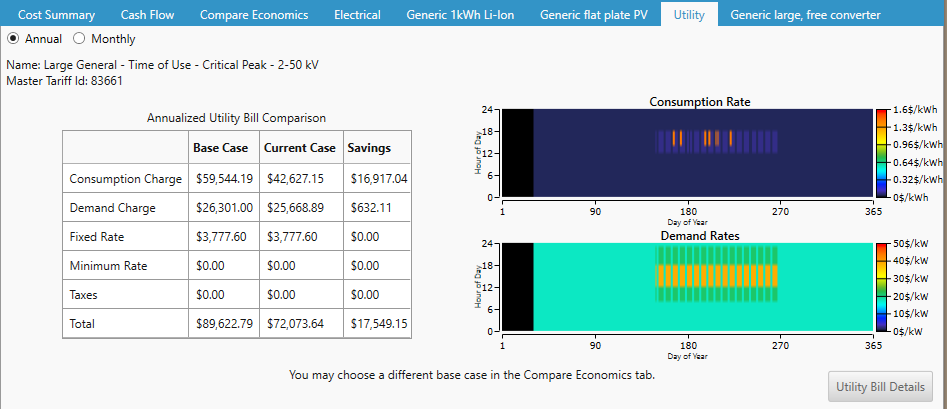Click the Total savings cell value

[x=378, y=324]
